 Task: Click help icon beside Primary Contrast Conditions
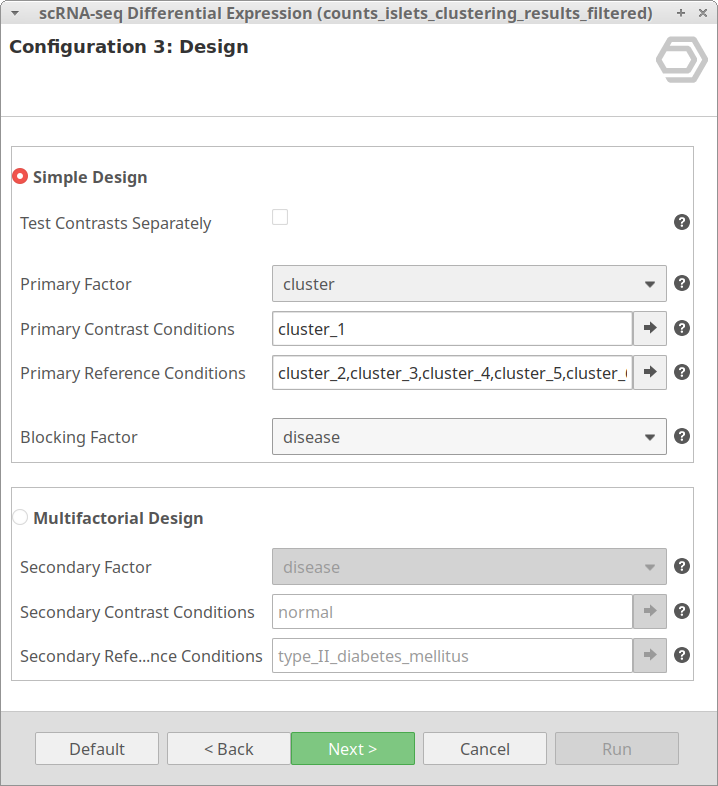pos(682,328)
